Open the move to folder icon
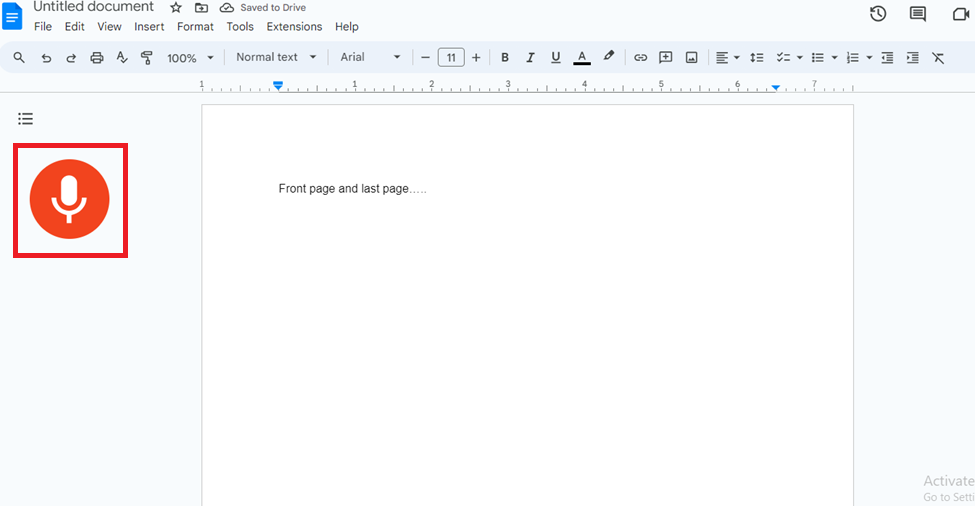The width and height of the screenshot is (975, 506). pos(201,7)
